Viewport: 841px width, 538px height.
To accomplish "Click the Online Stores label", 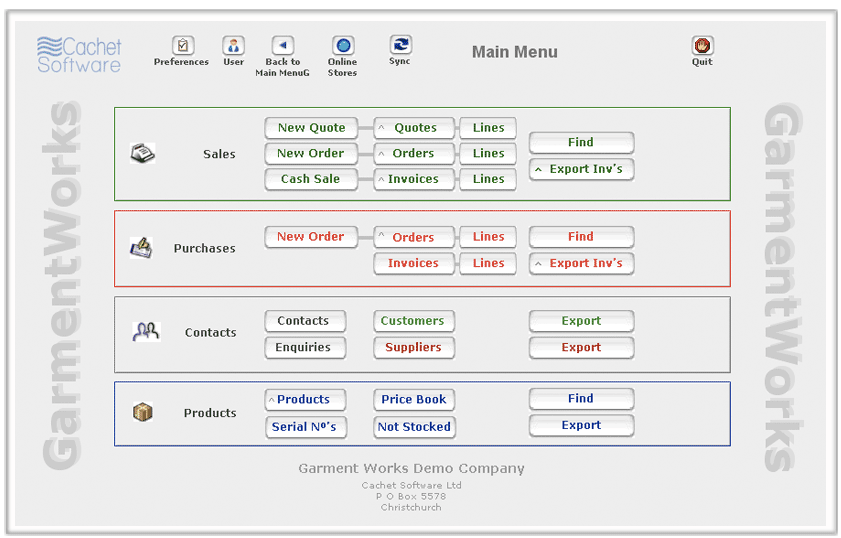I will tap(343, 67).
